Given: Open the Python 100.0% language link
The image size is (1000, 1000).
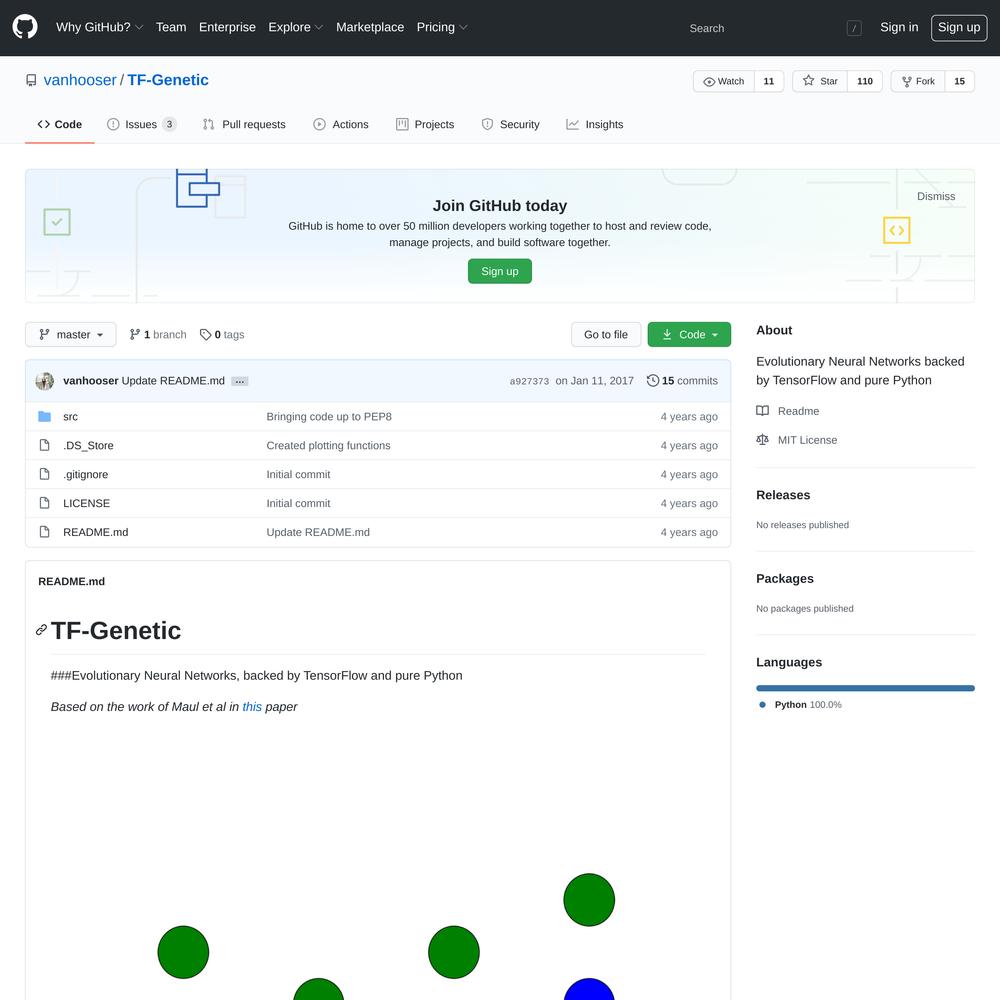Looking at the screenshot, I should [807, 705].
